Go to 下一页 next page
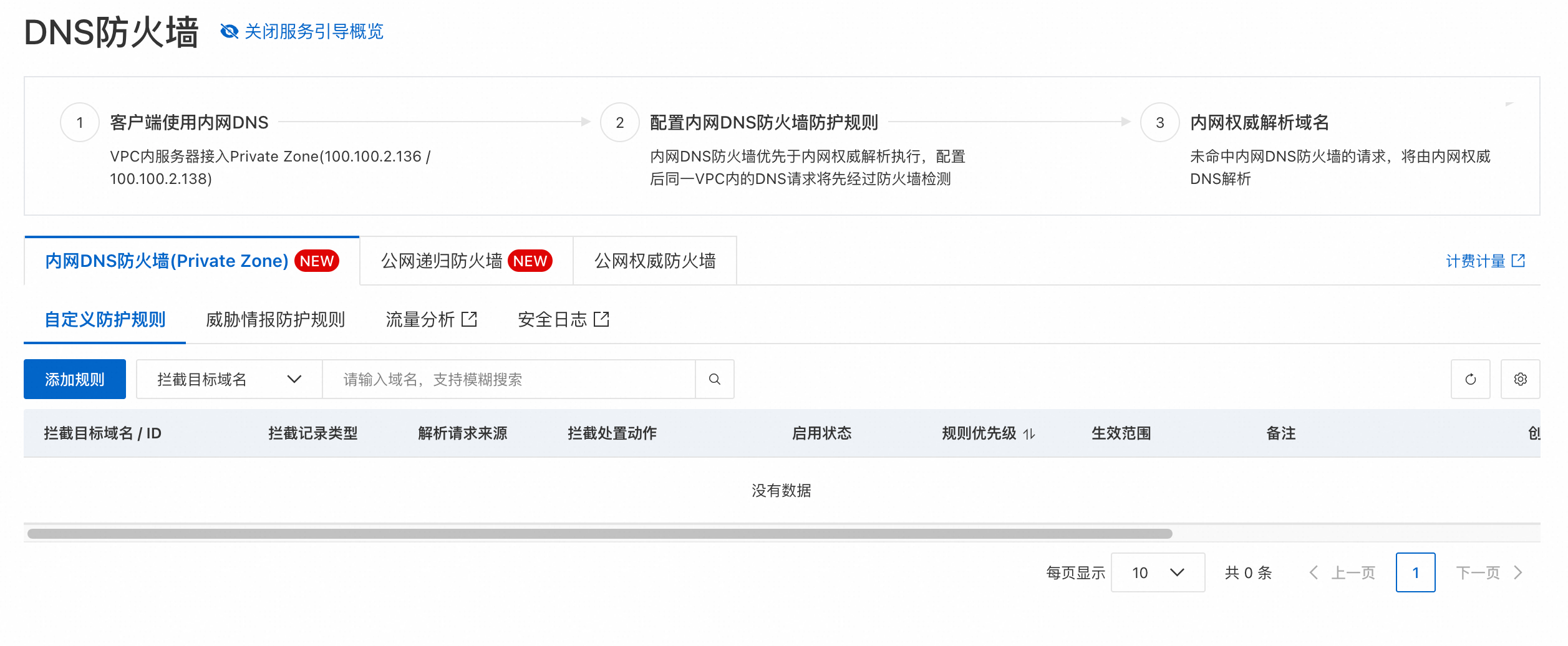The height and width of the screenshot is (646, 1568). 1489,572
